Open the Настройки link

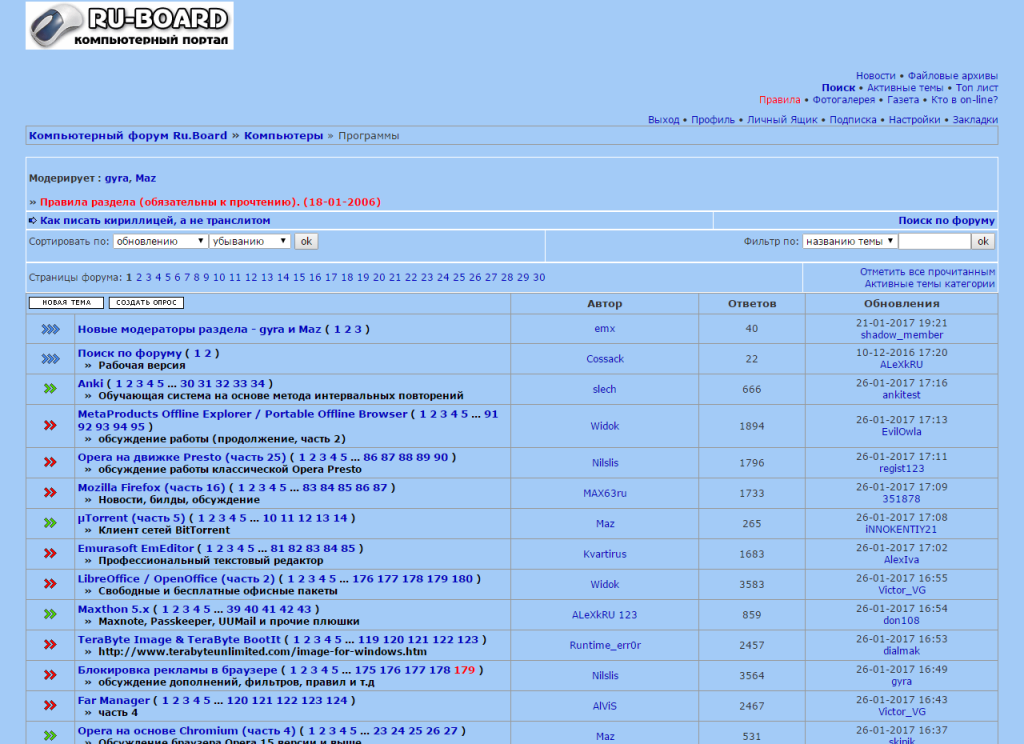[914, 120]
